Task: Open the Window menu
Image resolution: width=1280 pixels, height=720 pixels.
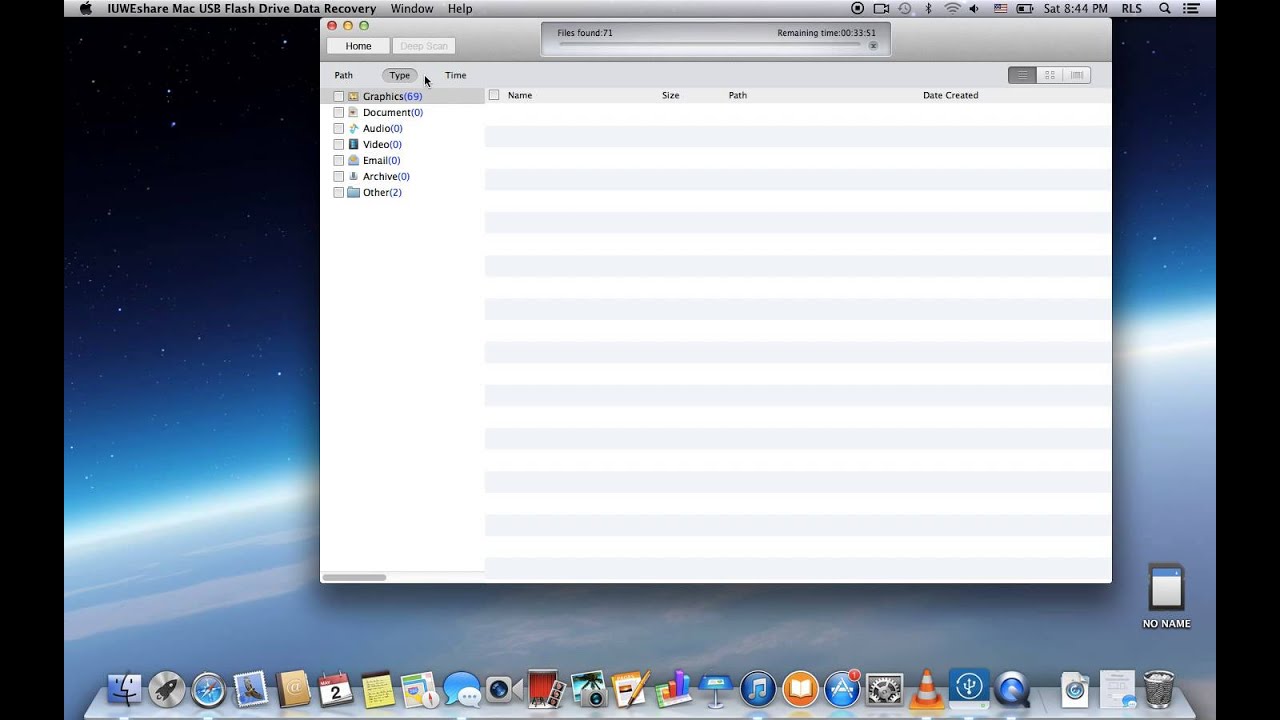Action: pyautogui.click(x=412, y=8)
